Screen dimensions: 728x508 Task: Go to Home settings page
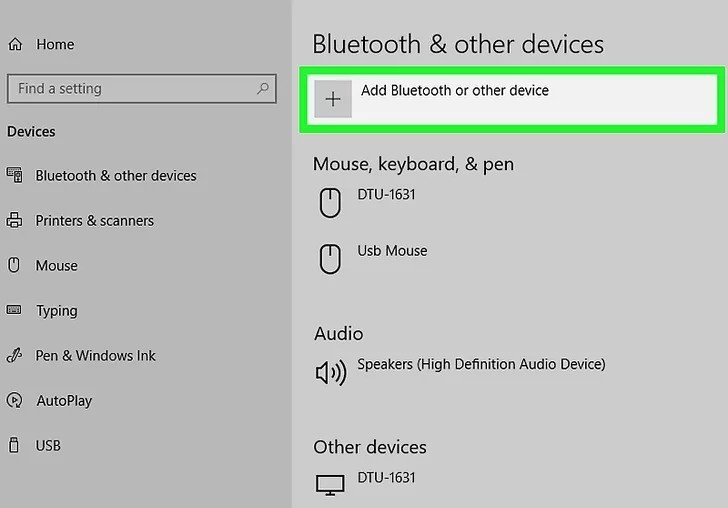[55, 44]
